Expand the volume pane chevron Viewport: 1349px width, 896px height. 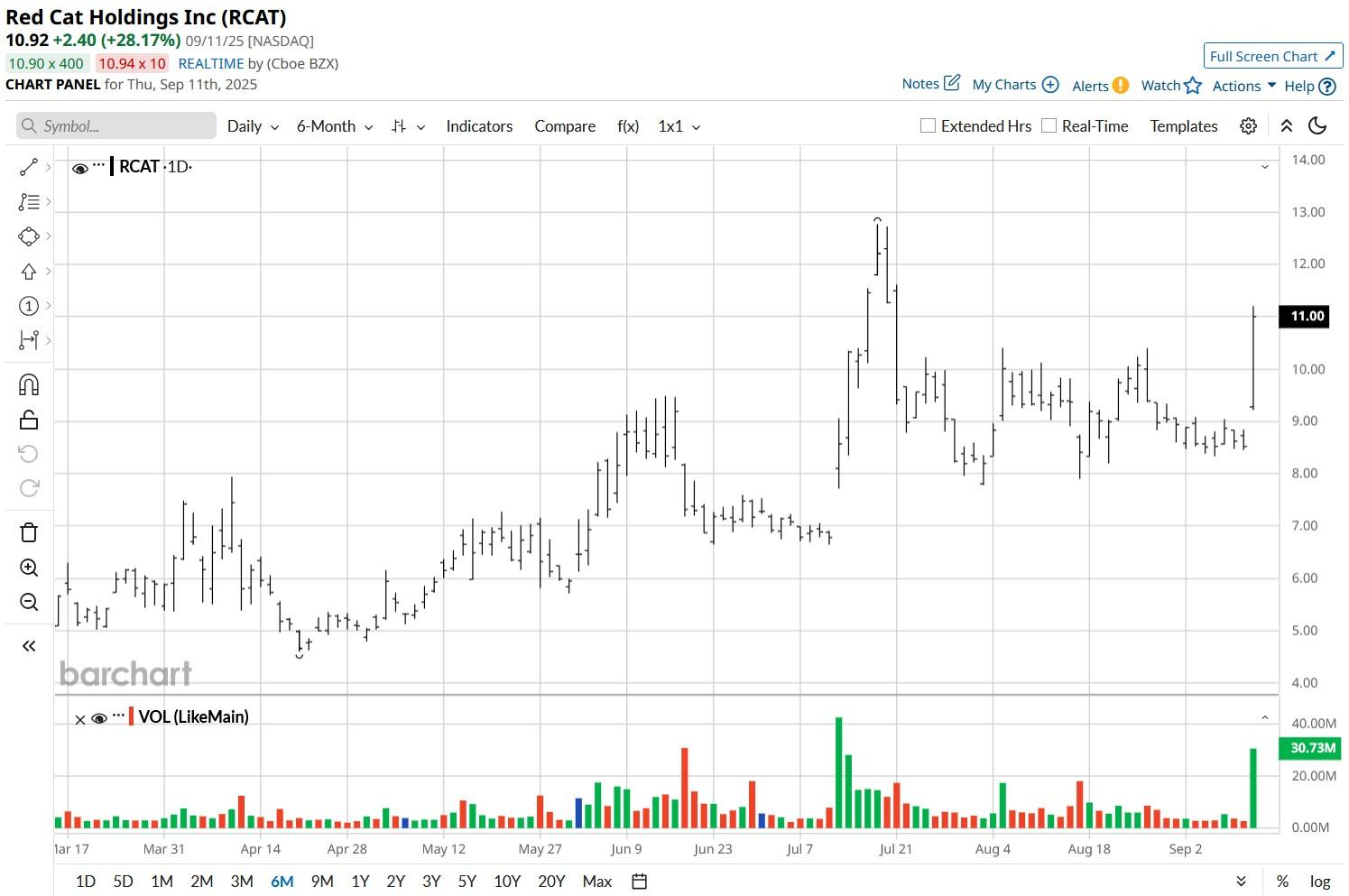1265,718
